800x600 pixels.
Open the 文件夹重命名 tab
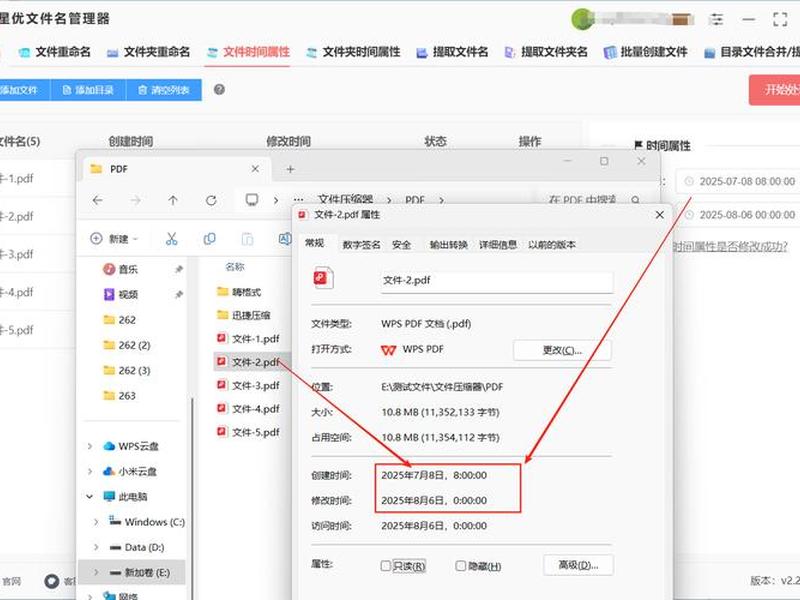[148, 52]
